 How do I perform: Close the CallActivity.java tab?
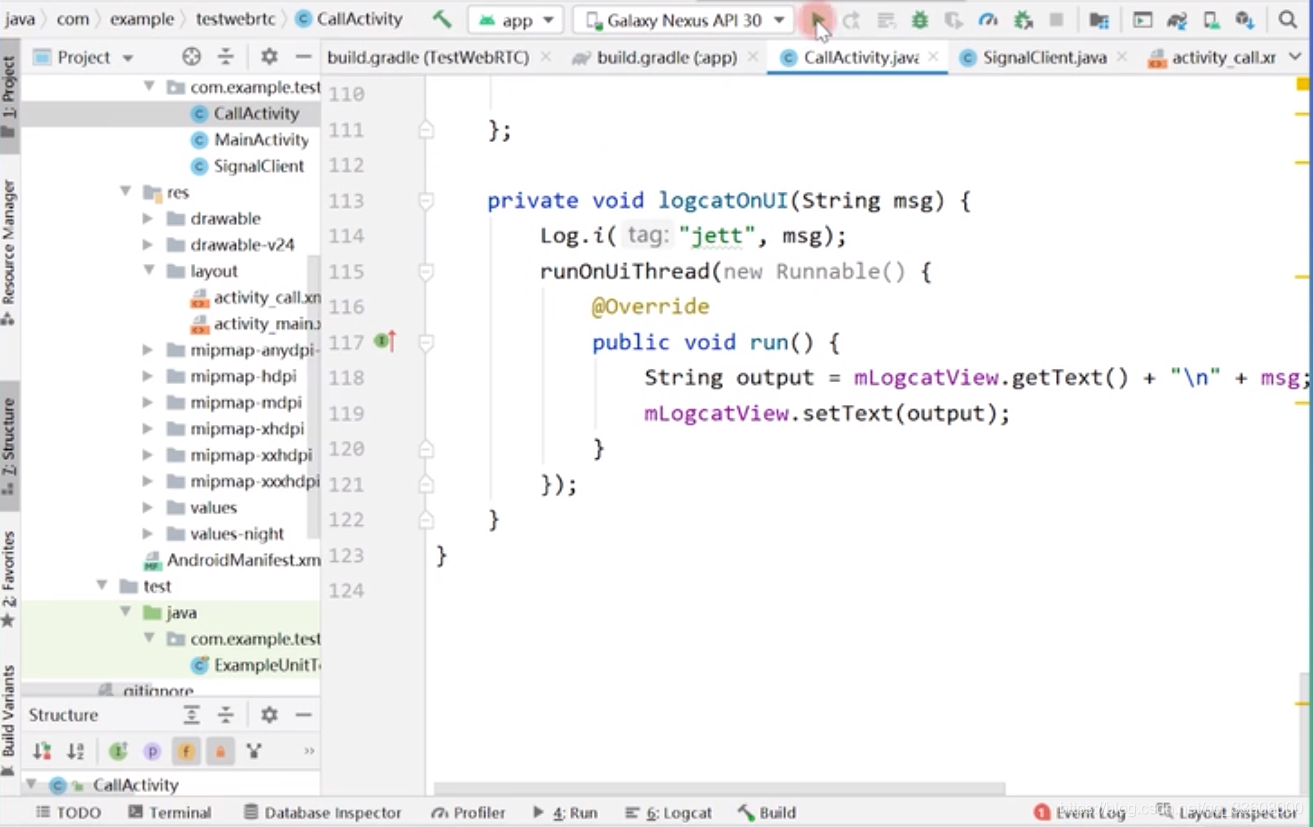[933, 57]
